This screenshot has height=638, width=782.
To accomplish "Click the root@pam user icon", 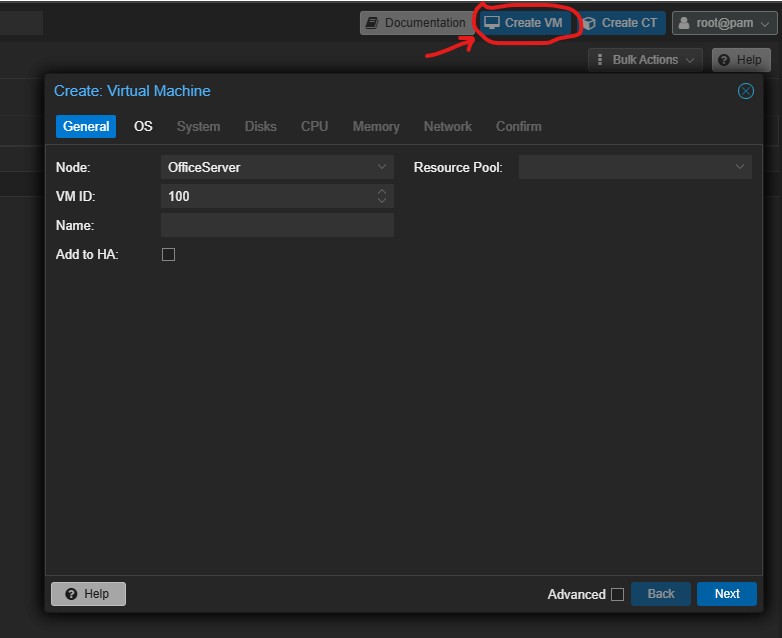I will (685, 23).
